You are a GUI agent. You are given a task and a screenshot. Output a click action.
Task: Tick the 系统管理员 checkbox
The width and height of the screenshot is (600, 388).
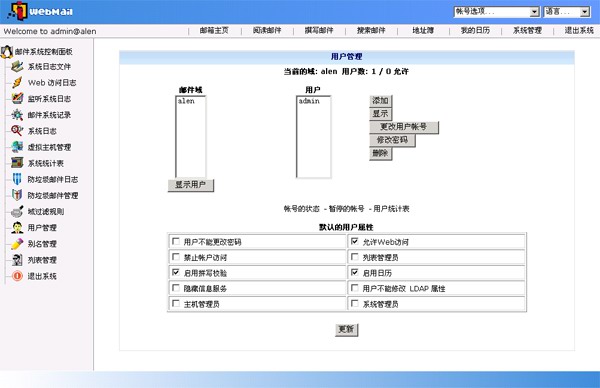(355, 304)
